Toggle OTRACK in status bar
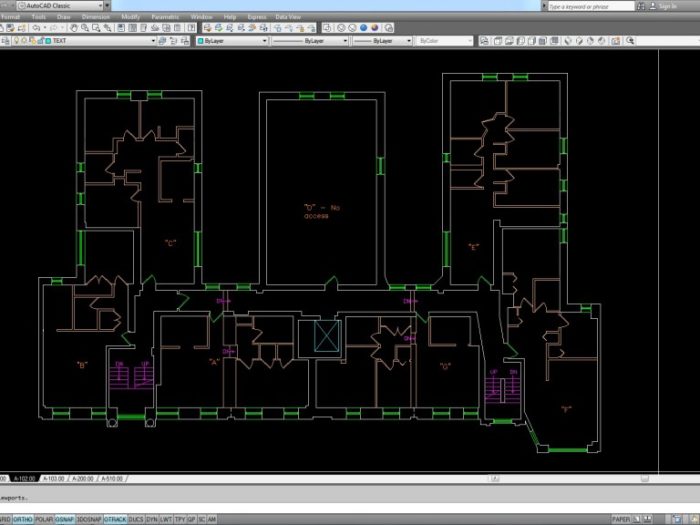 click(x=115, y=519)
